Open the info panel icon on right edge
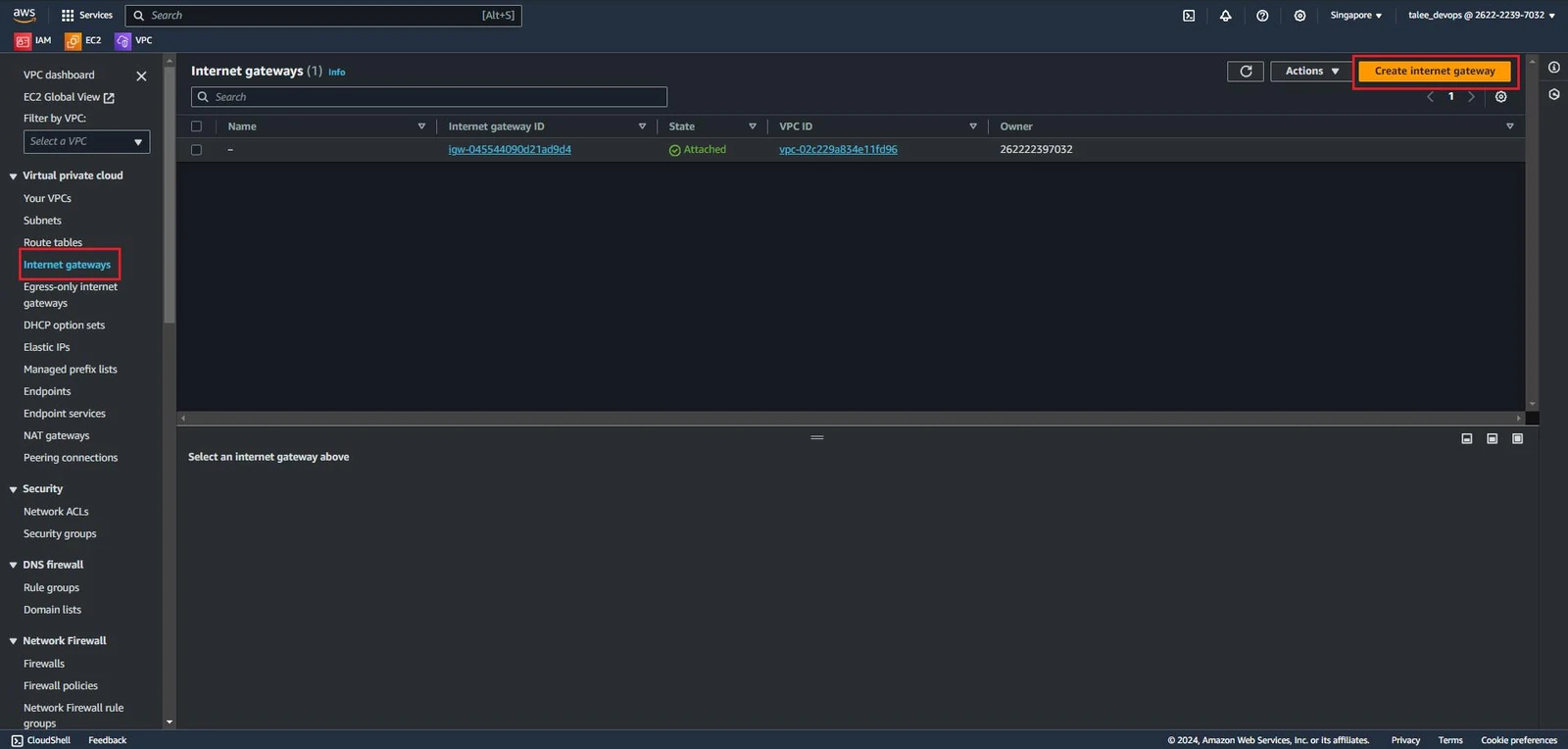 1554,67
